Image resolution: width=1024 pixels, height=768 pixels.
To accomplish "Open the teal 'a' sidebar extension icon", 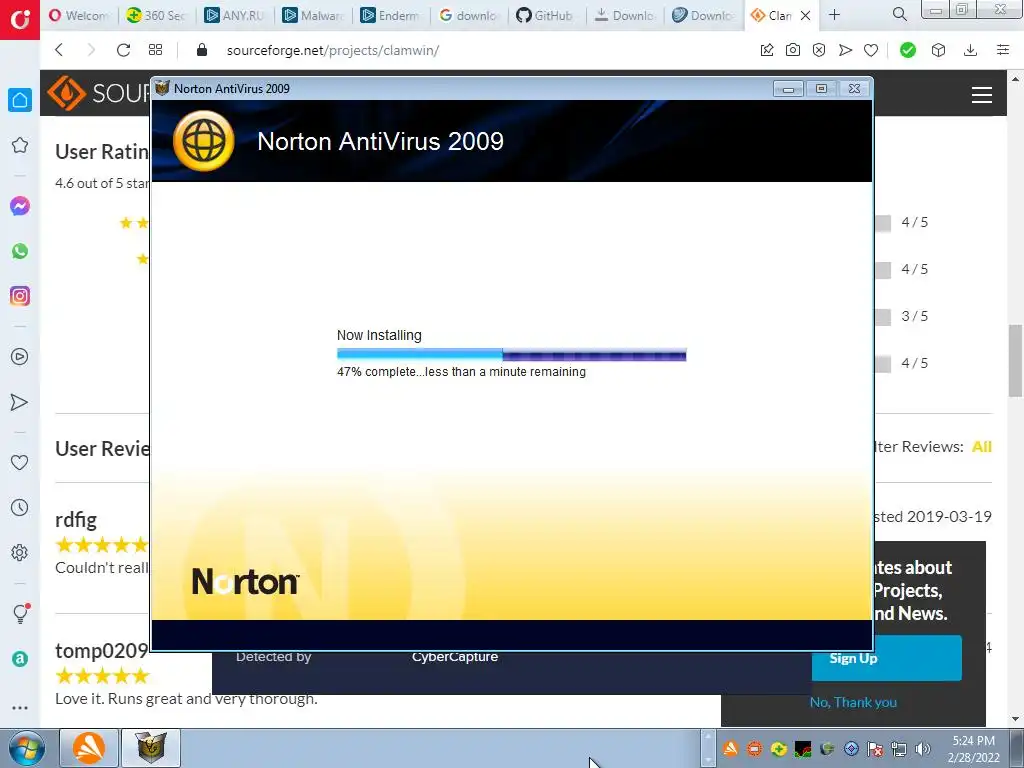I will (x=20, y=659).
